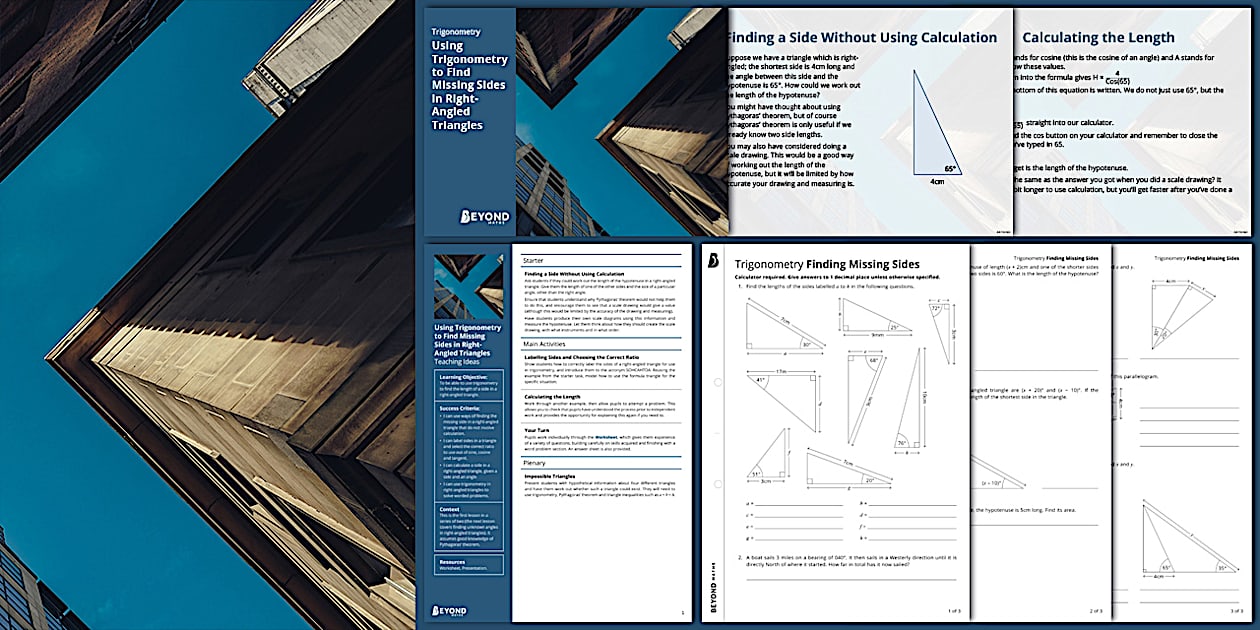Screen dimensions: 1260x630
Task: Click the circular binder-hole mark on the worksheet edge
Action: (x=719, y=381)
